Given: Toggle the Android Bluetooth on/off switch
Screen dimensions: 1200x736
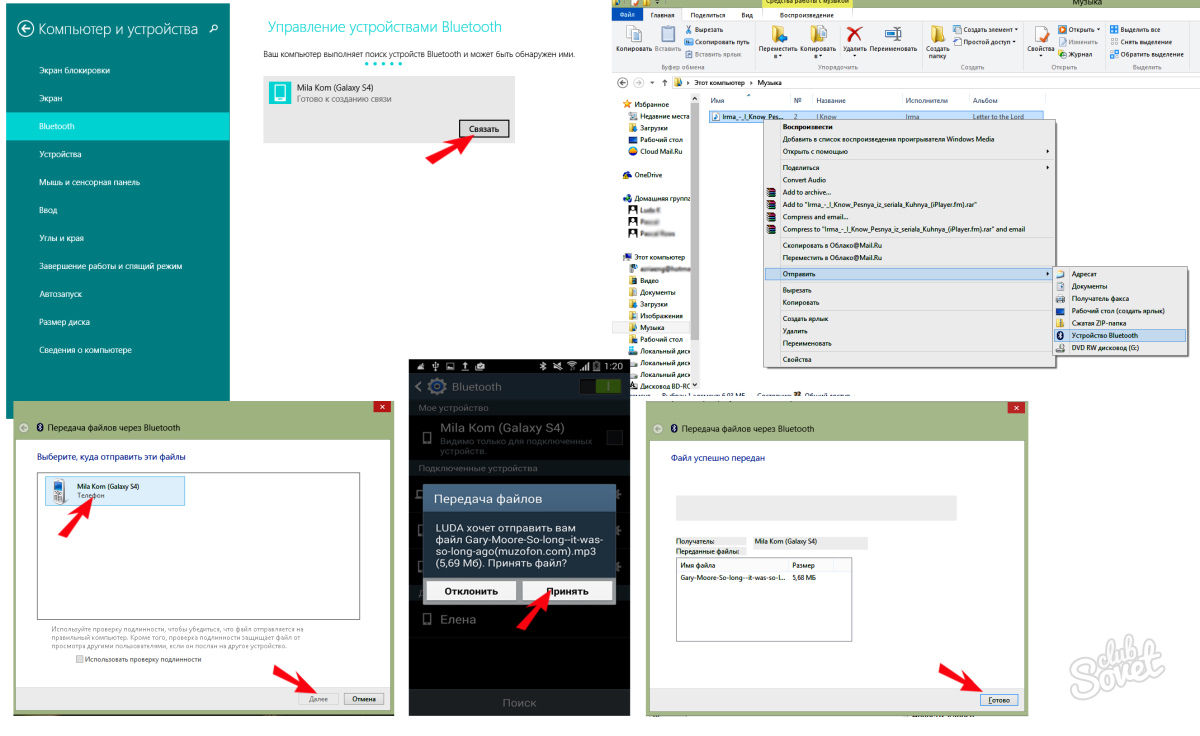Looking at the screenshot, I should tap(599, 386).
